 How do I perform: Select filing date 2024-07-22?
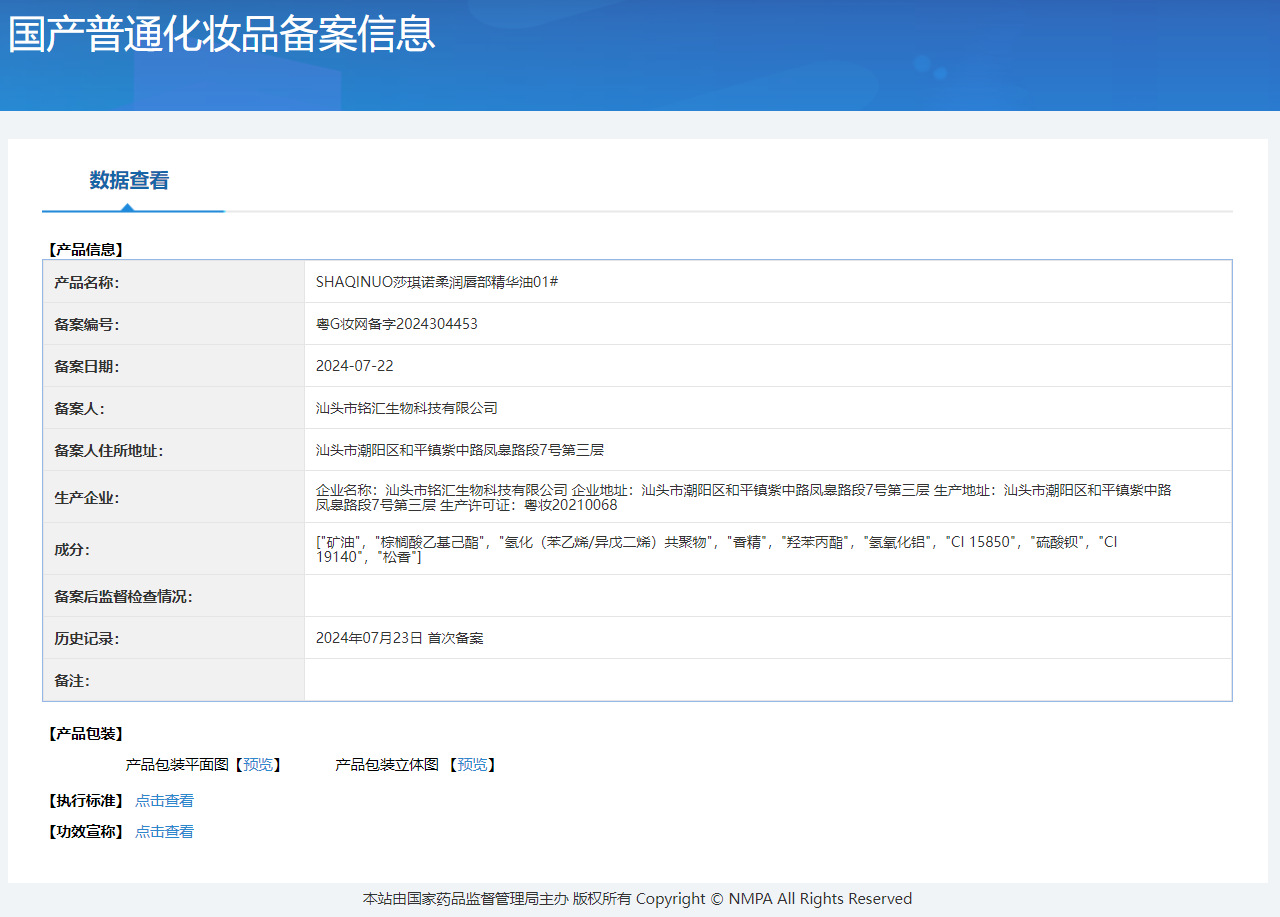pos(354,366)
